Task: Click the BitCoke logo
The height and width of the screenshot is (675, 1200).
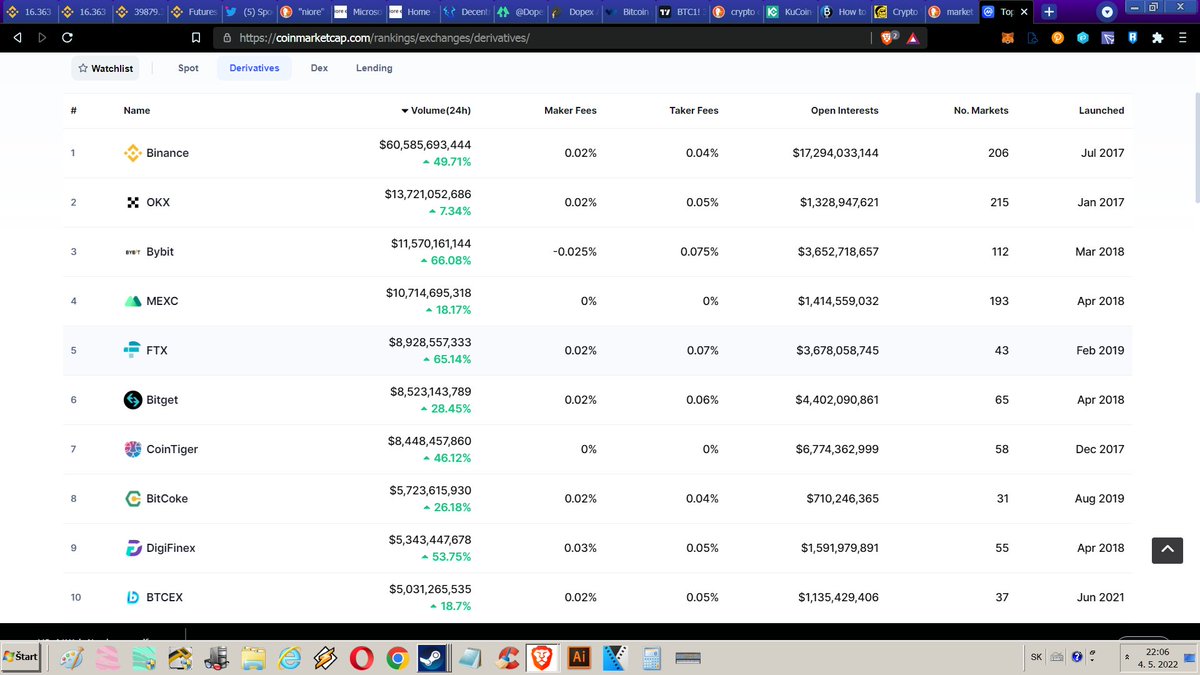Action: pos(132,498)
